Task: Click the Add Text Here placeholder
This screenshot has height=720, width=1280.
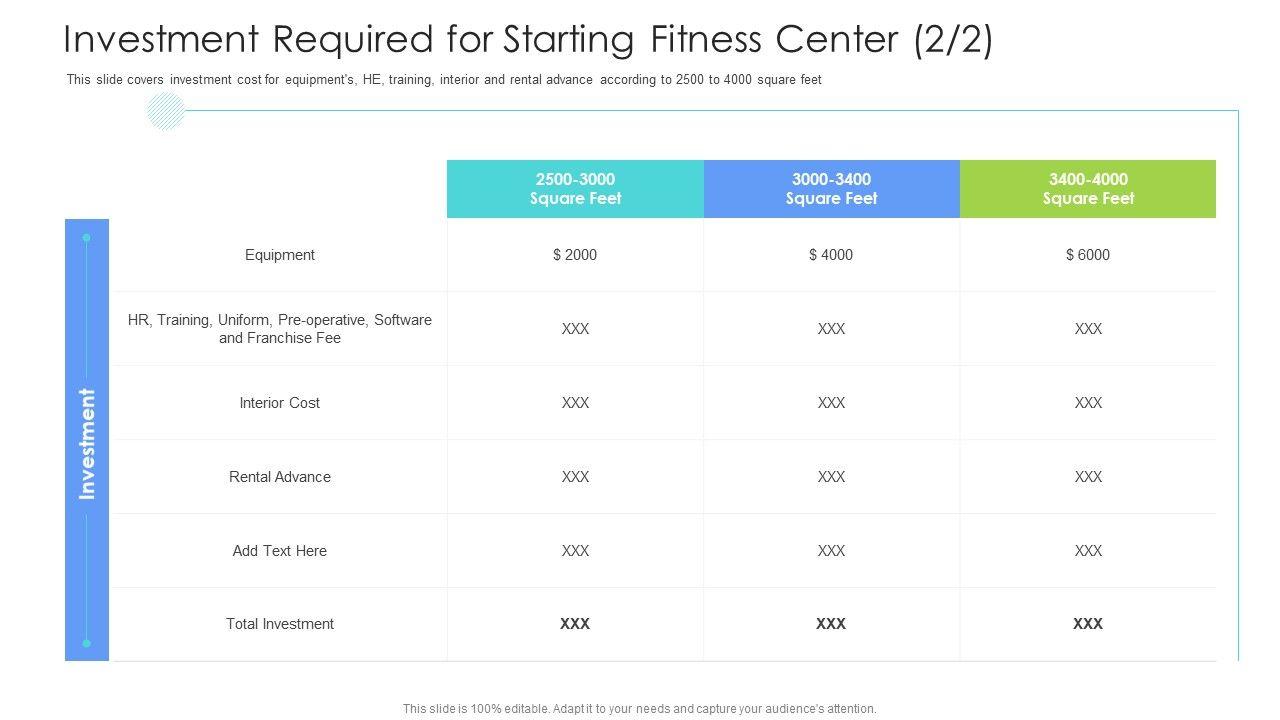Action: 280,551
